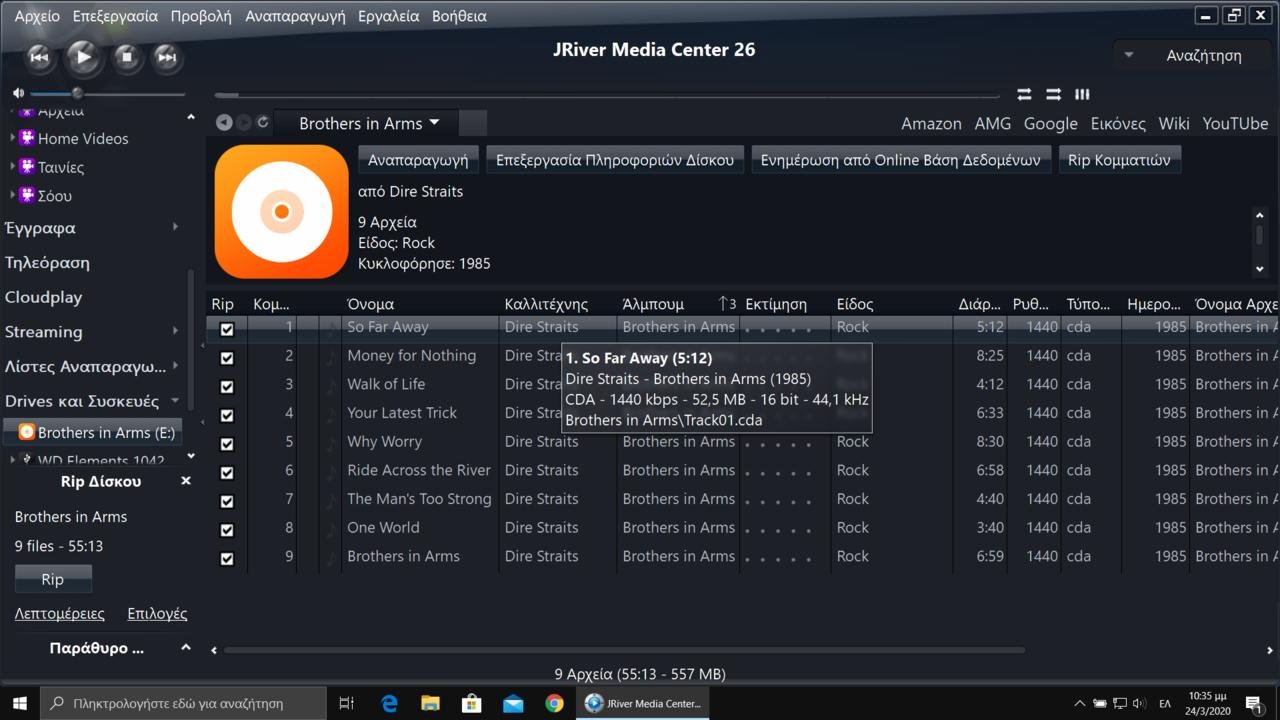Click the volume slider track

pos(130,94)
